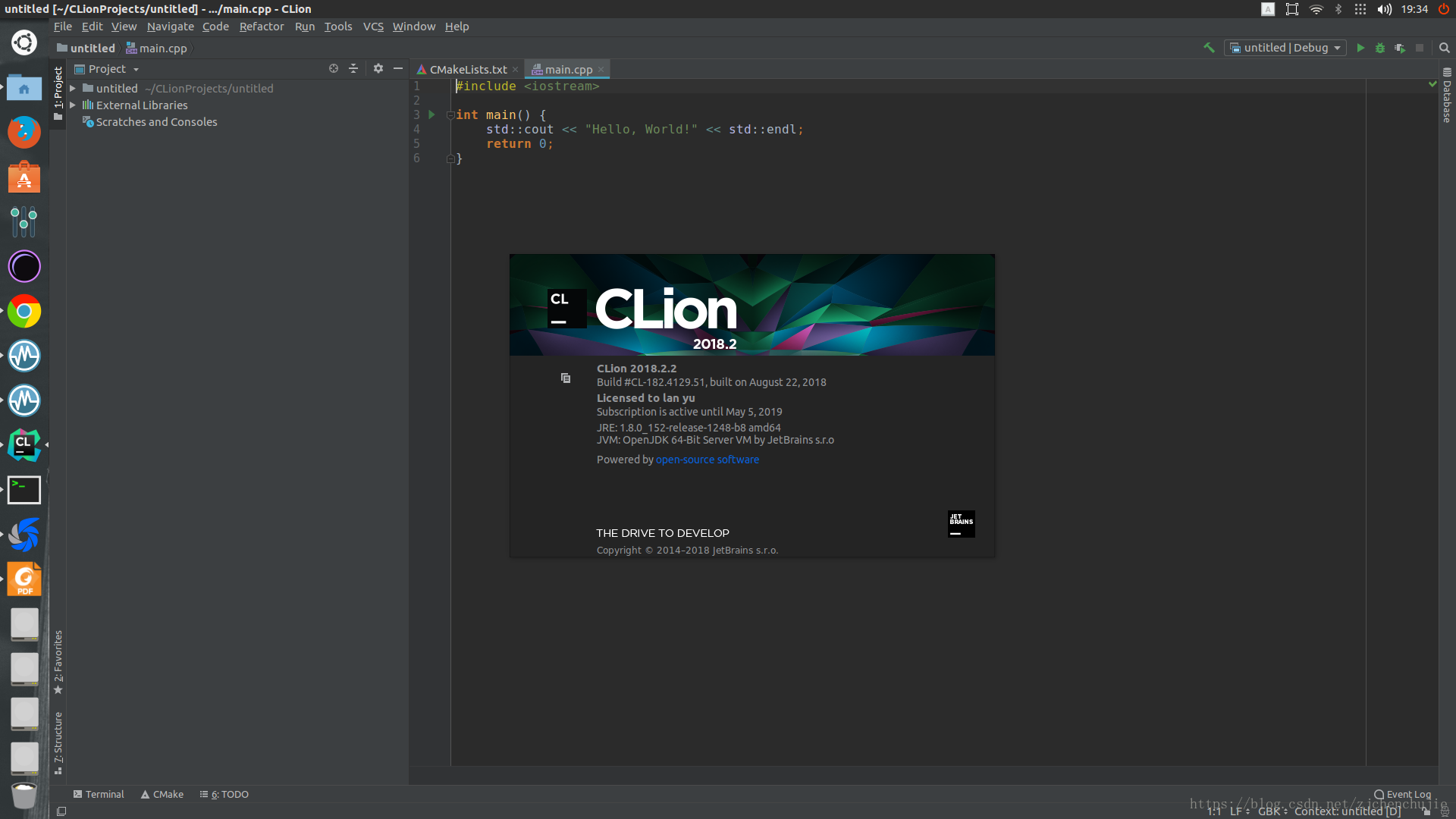Hide the Project panel with minus icon
The image size is (1456, 819).
pos(398,68)
